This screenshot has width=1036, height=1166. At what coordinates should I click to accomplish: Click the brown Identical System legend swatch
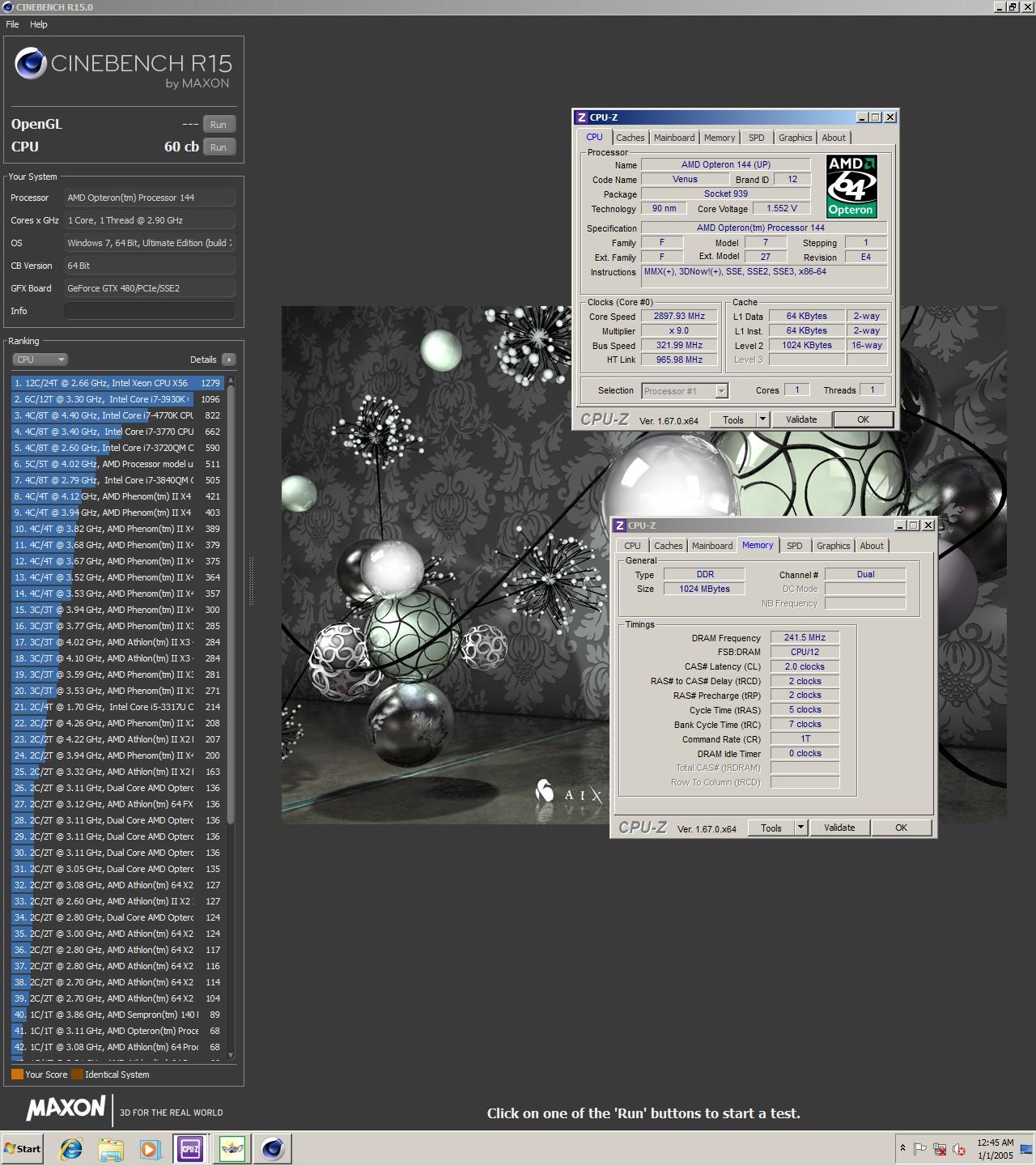coord(77,1075)
